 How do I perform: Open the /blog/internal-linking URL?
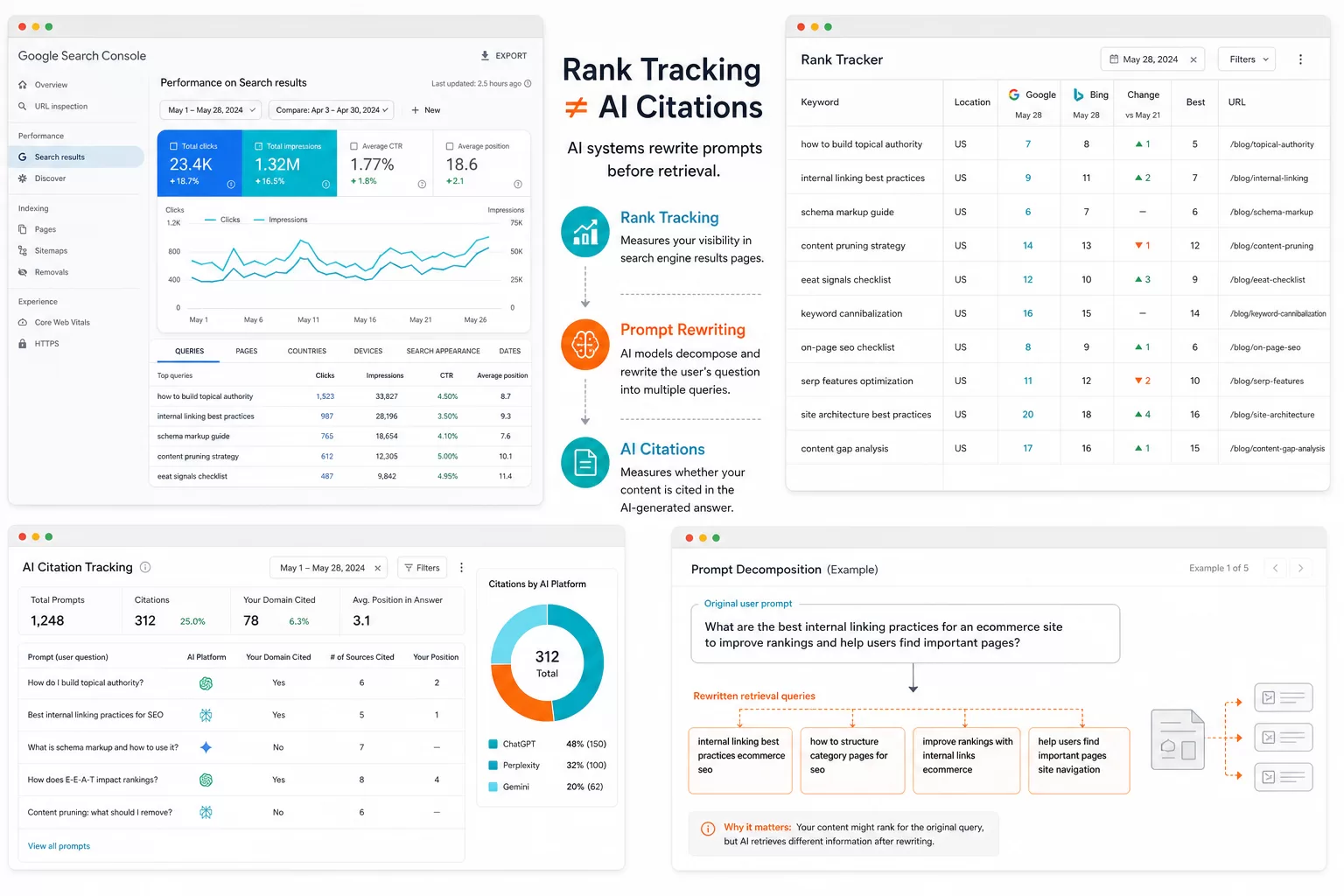[1269, 178]
